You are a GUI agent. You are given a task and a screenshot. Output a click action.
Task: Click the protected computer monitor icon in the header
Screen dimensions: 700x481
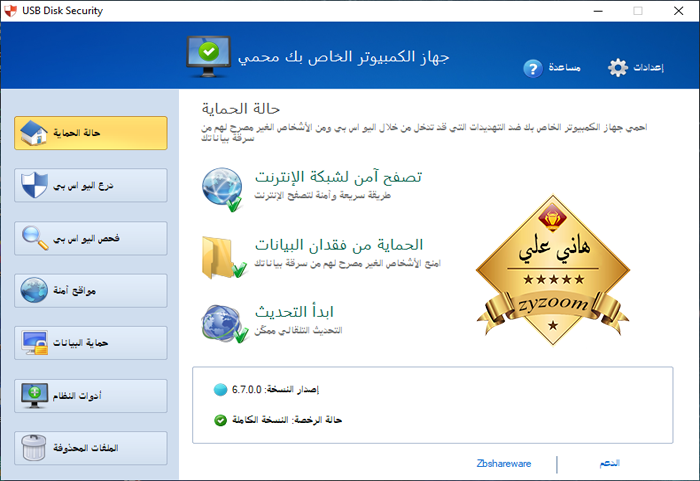tap(208, 57)
